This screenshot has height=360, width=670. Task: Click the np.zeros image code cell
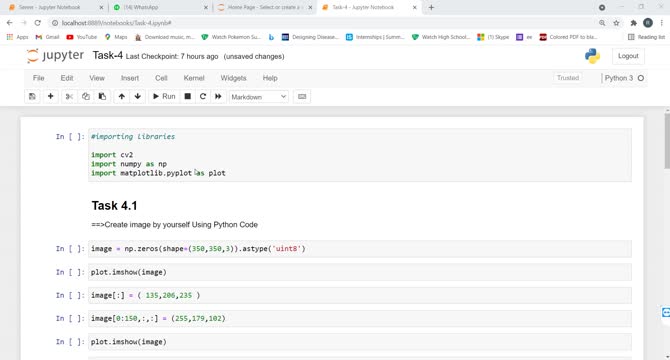[x=359, y=249]
